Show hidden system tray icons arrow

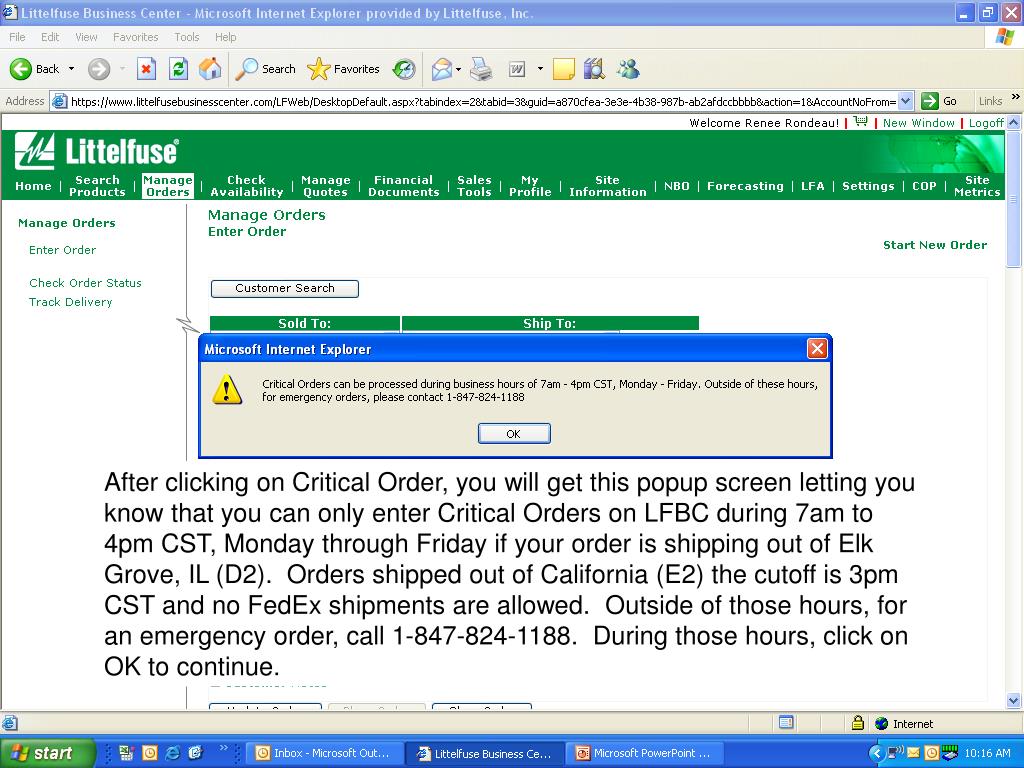pos(876,753)
